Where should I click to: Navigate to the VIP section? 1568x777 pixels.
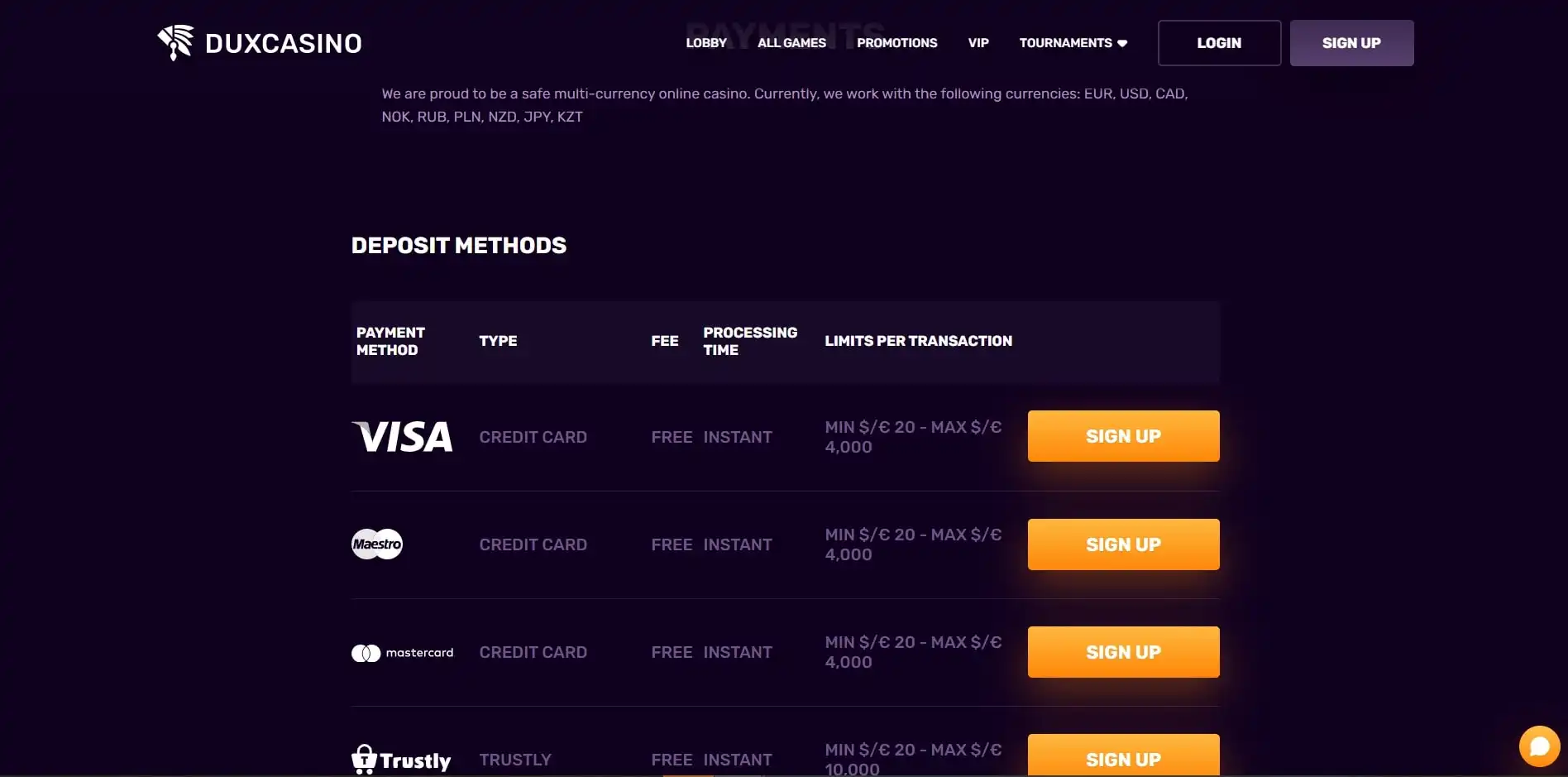pos(978,43)
